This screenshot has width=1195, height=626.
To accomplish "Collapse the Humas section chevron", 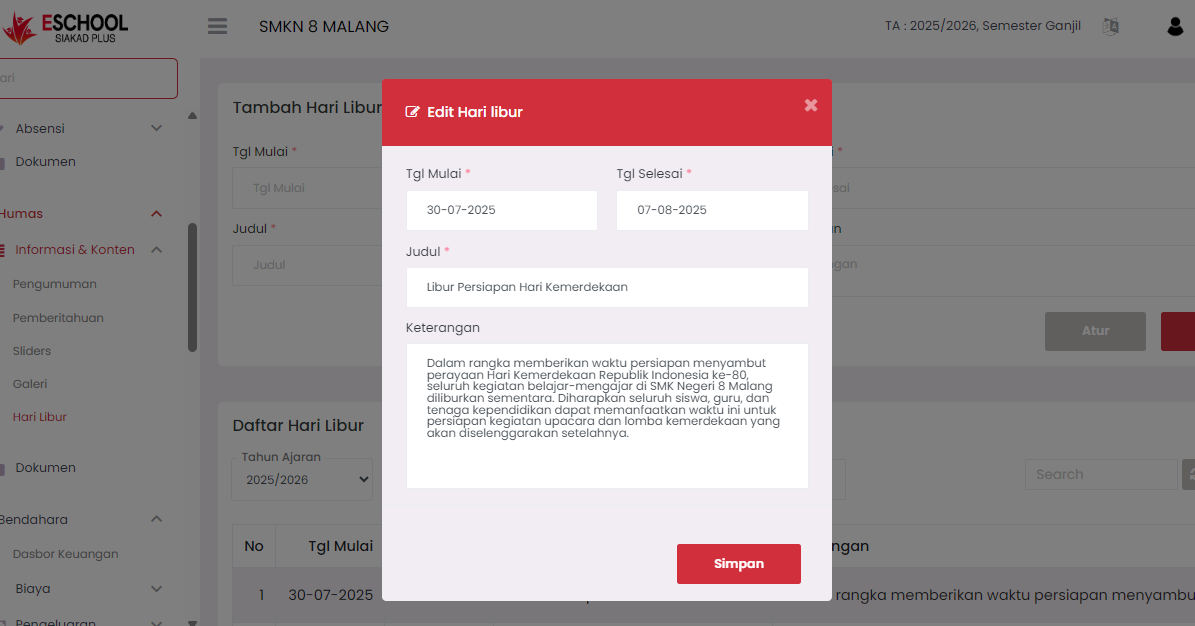I will click(156, 214).
